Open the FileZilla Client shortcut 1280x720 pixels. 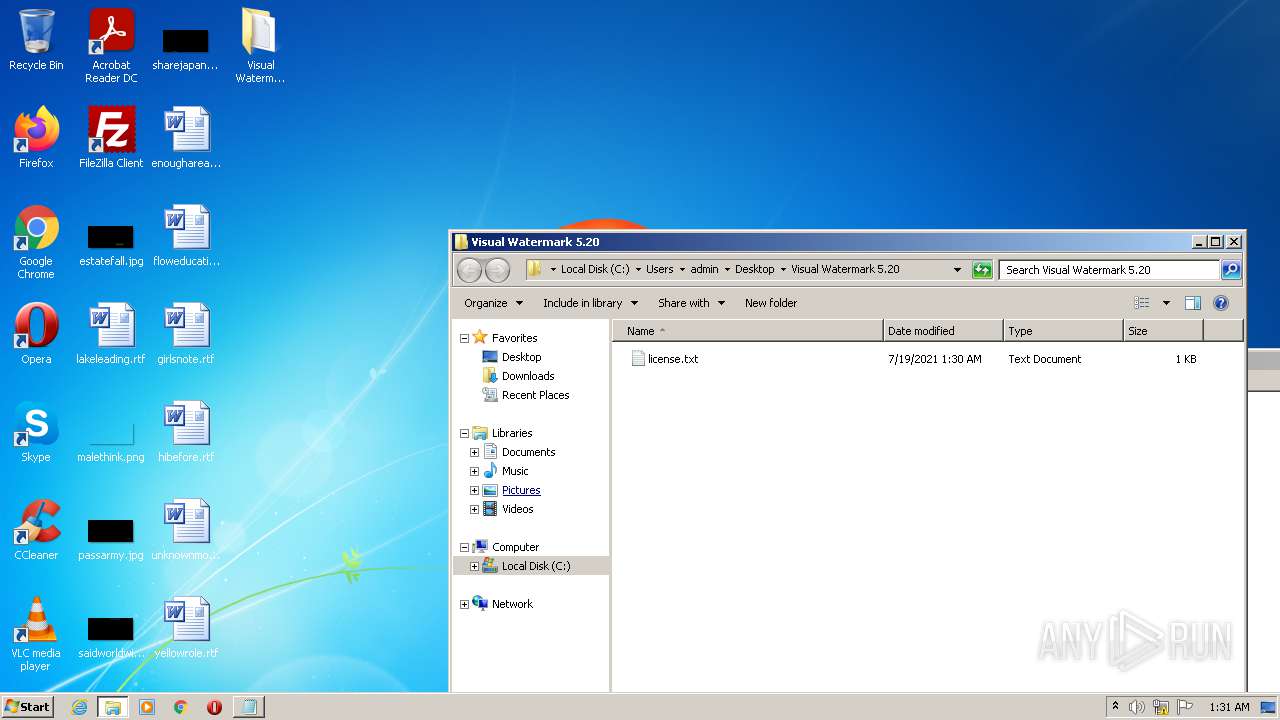coord(111,138)
